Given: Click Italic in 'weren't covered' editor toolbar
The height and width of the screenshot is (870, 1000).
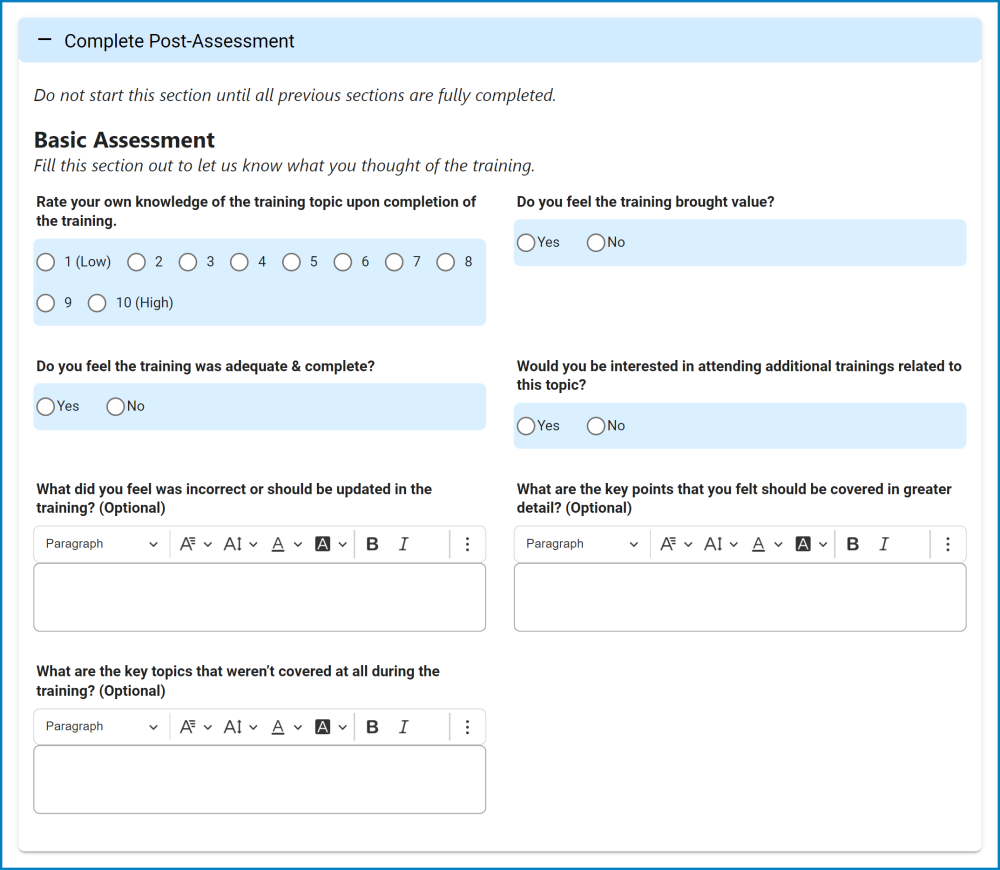Looking at the screenshot, I should [x=404, y=727].
